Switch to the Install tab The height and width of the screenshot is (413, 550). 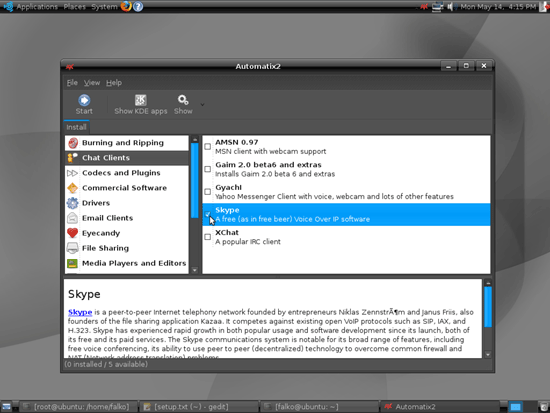[x=76, y=127]
